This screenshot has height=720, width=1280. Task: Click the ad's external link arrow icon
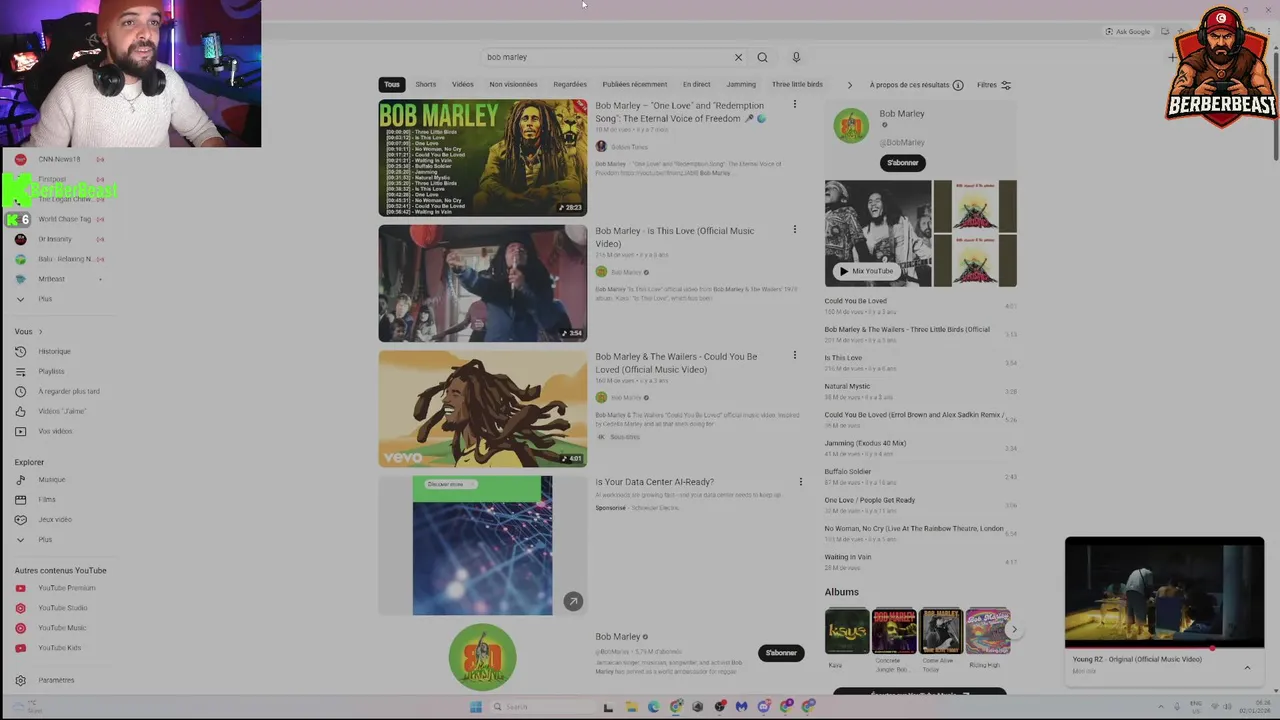click(573, 601)
